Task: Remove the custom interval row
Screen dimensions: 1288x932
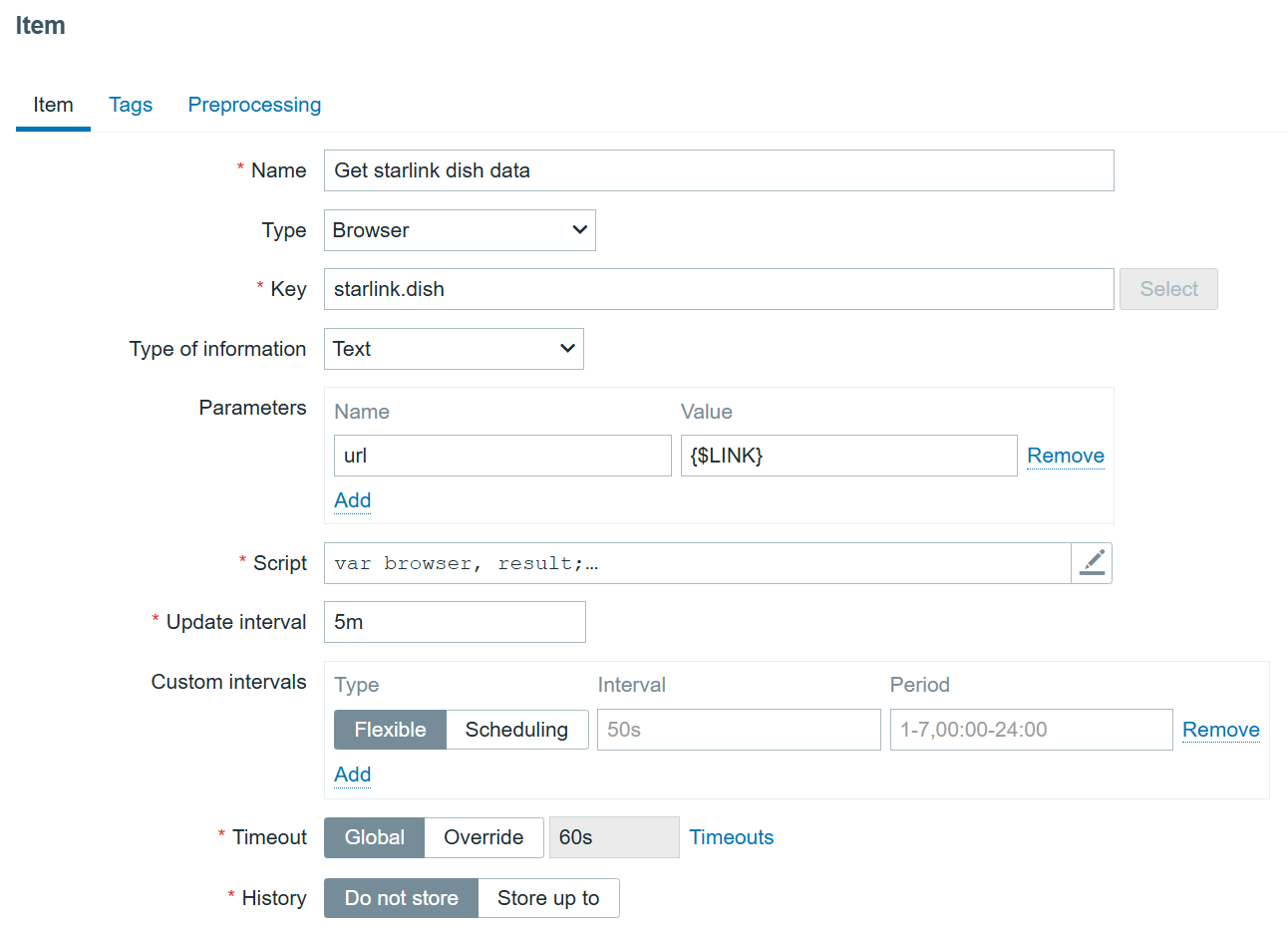Action: (x=1220, y=730)
